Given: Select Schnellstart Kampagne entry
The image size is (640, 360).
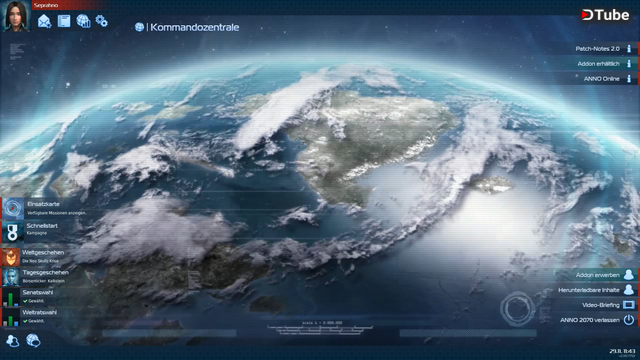Looking at the screenshot, I should point(42,231).
